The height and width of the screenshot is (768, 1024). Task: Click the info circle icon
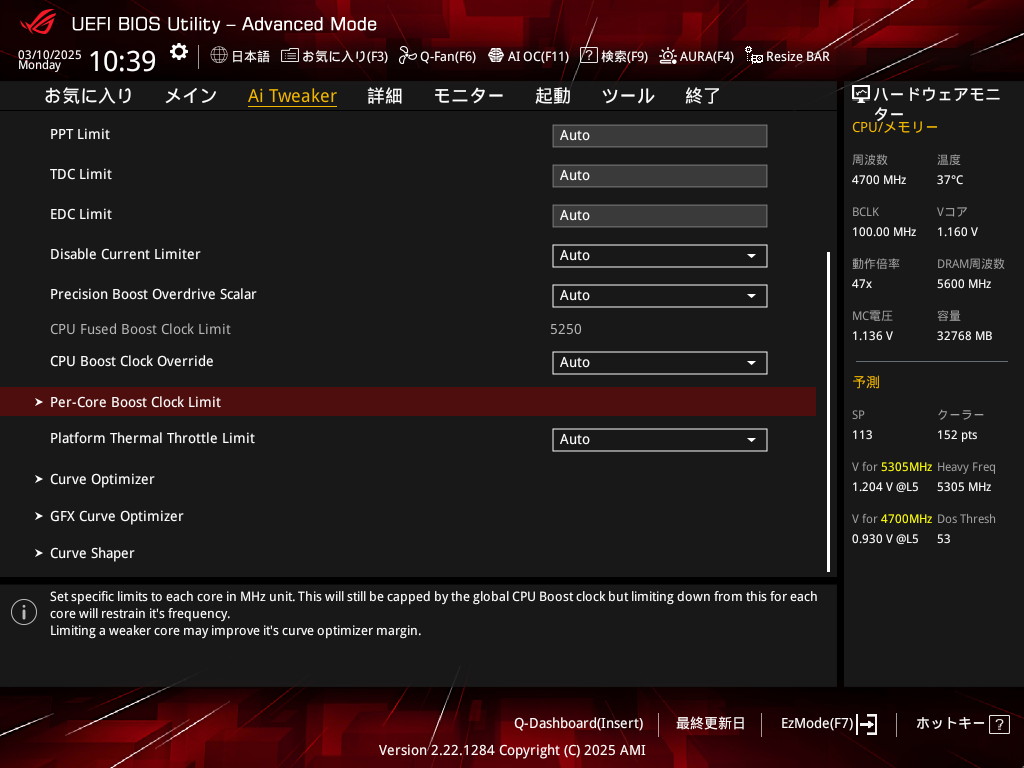click(24, 612)
